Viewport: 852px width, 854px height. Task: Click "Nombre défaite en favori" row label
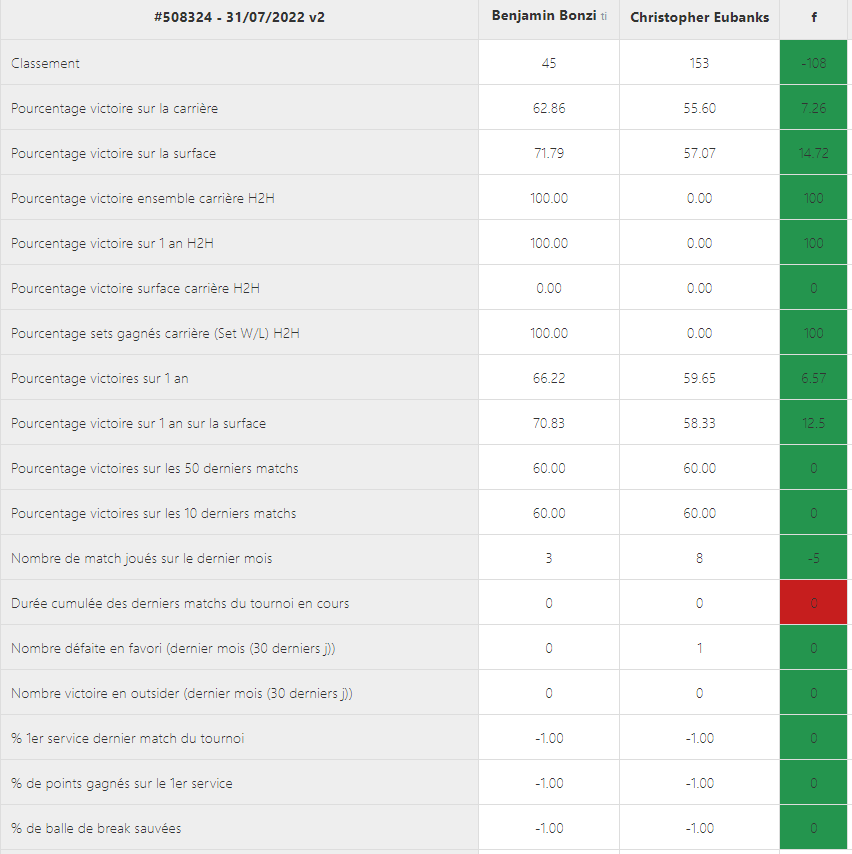[173, 649]
